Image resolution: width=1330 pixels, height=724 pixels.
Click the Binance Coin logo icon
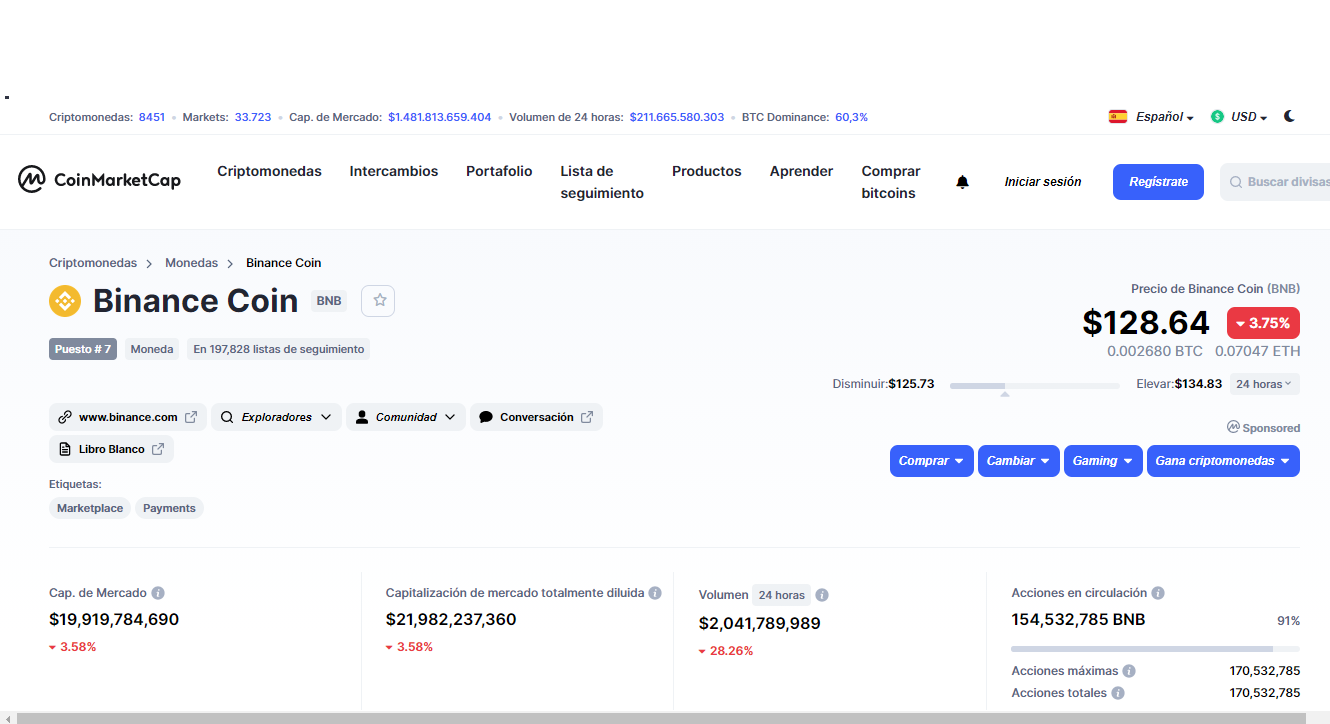pyautogui.click(x=65, y=301)
